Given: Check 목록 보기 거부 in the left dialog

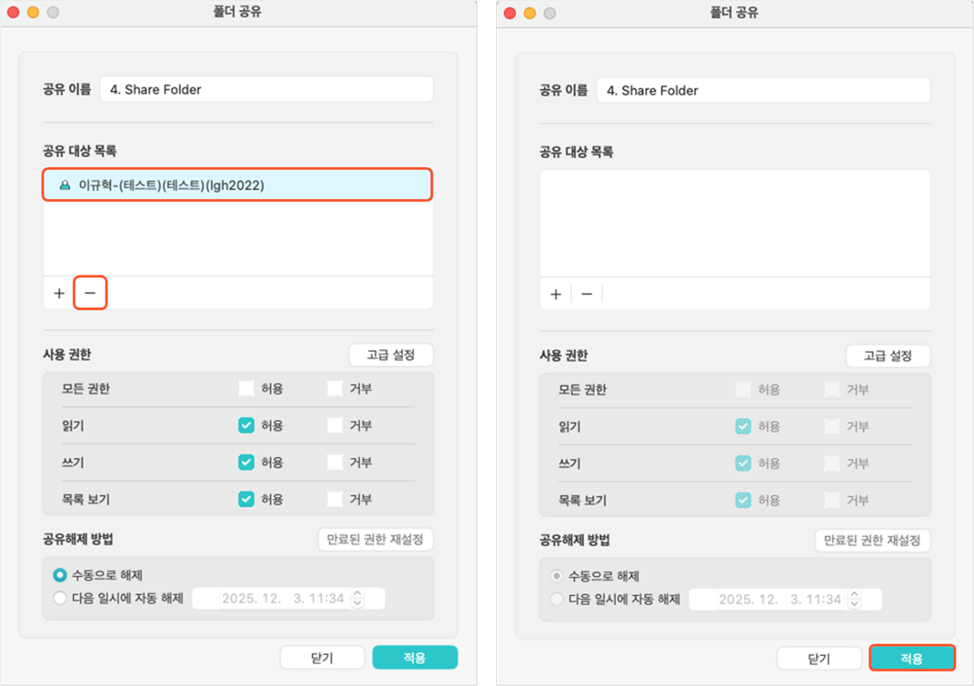Looking at the screenshot, I should (x=334, y=499).
